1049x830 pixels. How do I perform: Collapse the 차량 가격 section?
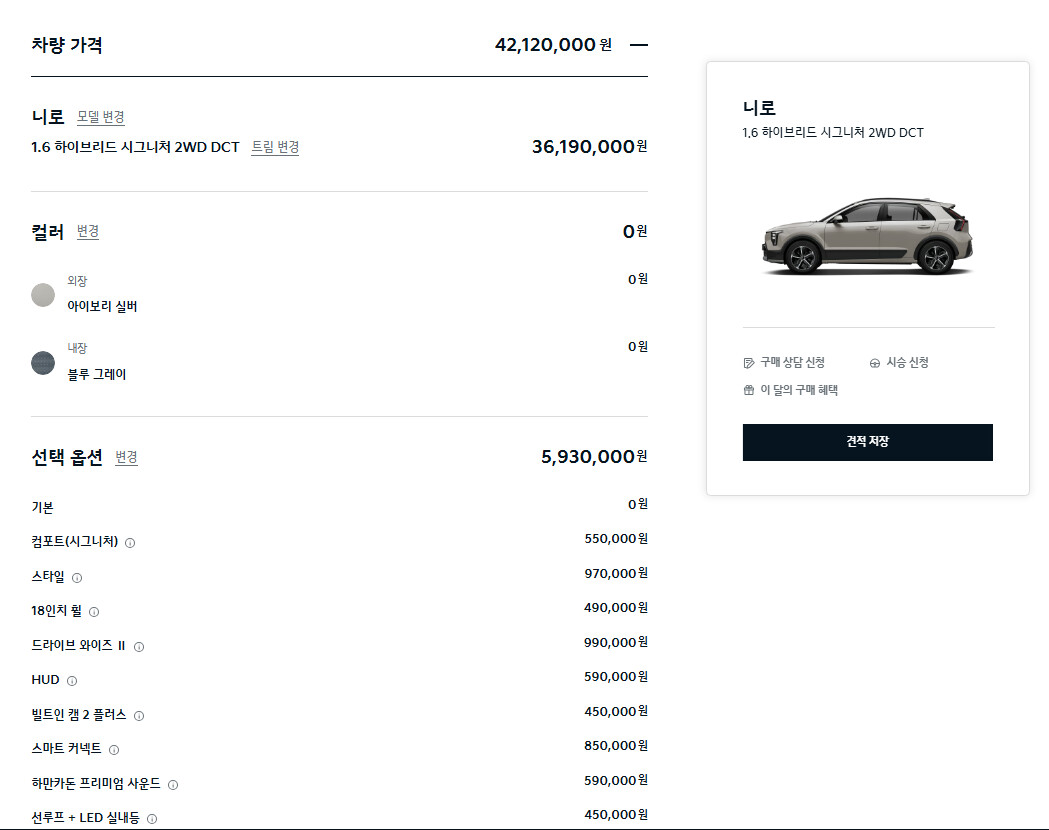pyautogui.click(x=639, y=45)
